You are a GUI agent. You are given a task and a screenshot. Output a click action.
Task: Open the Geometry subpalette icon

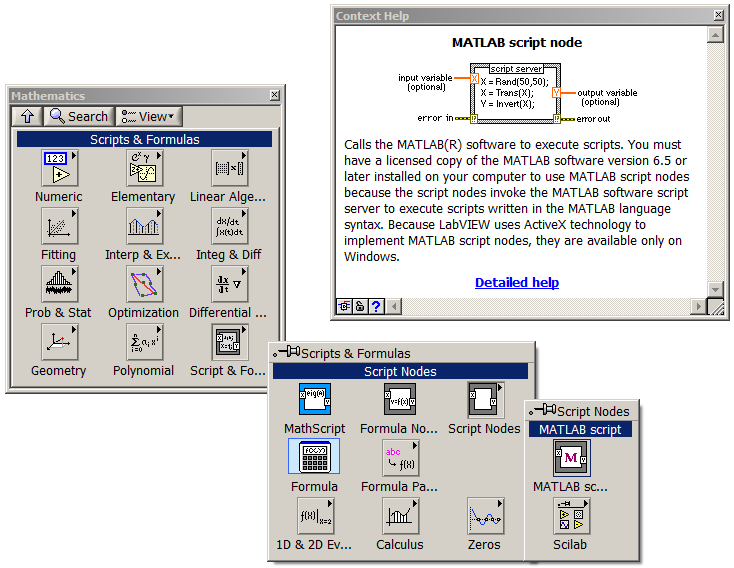pos(59,342)
